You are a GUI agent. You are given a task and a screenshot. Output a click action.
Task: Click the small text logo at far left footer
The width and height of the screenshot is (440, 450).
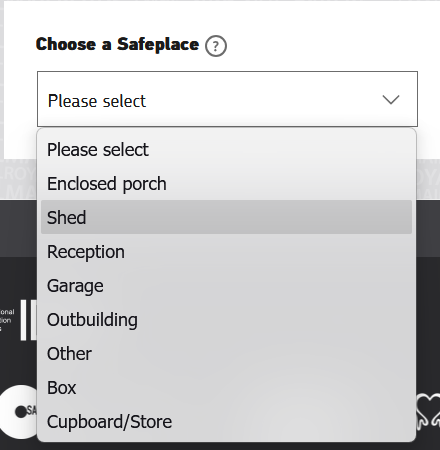[7, 320]
